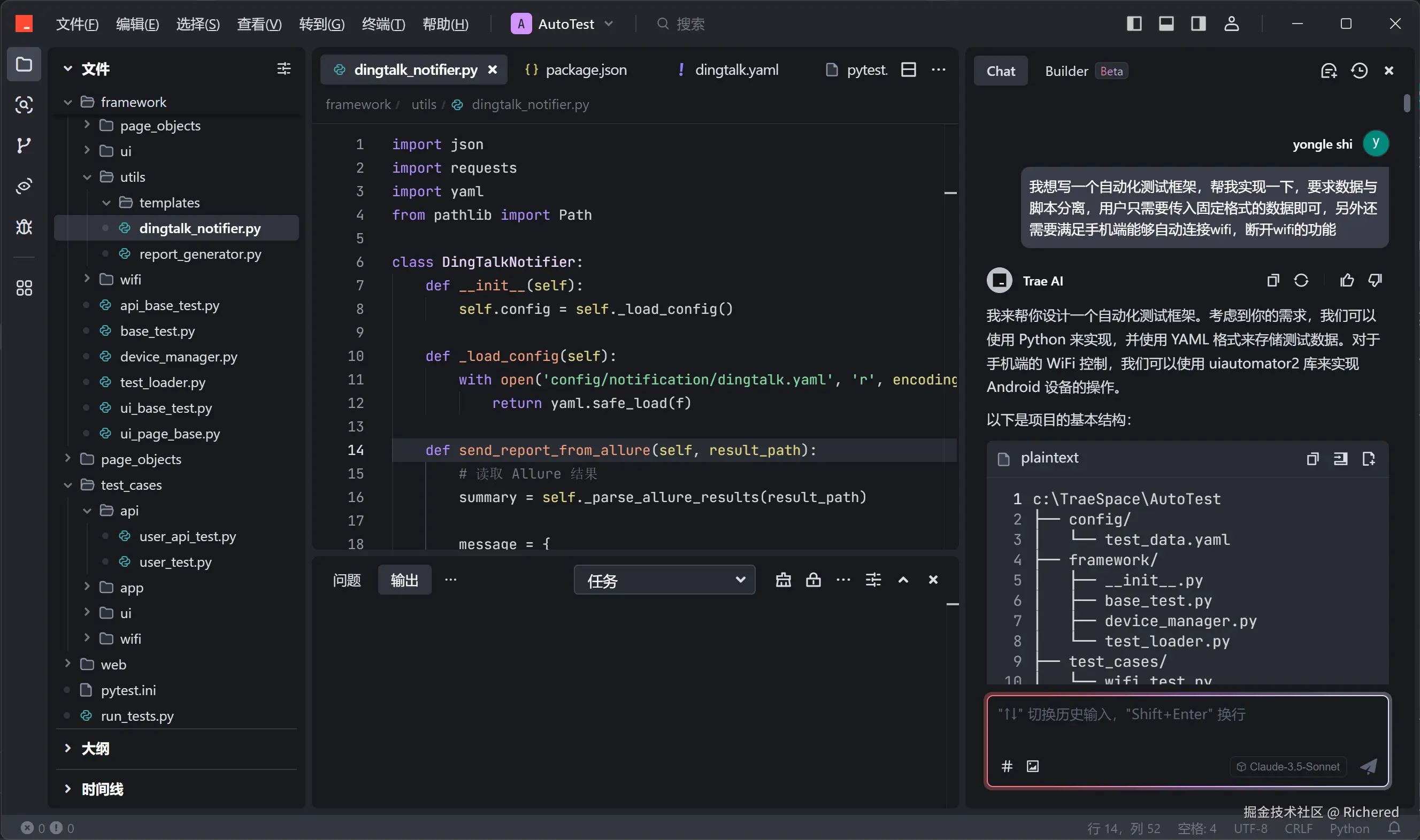Switch to the Builder tab
Image resolution: width=1420 pixels, height=840 pixels.
click(1066, 71)
